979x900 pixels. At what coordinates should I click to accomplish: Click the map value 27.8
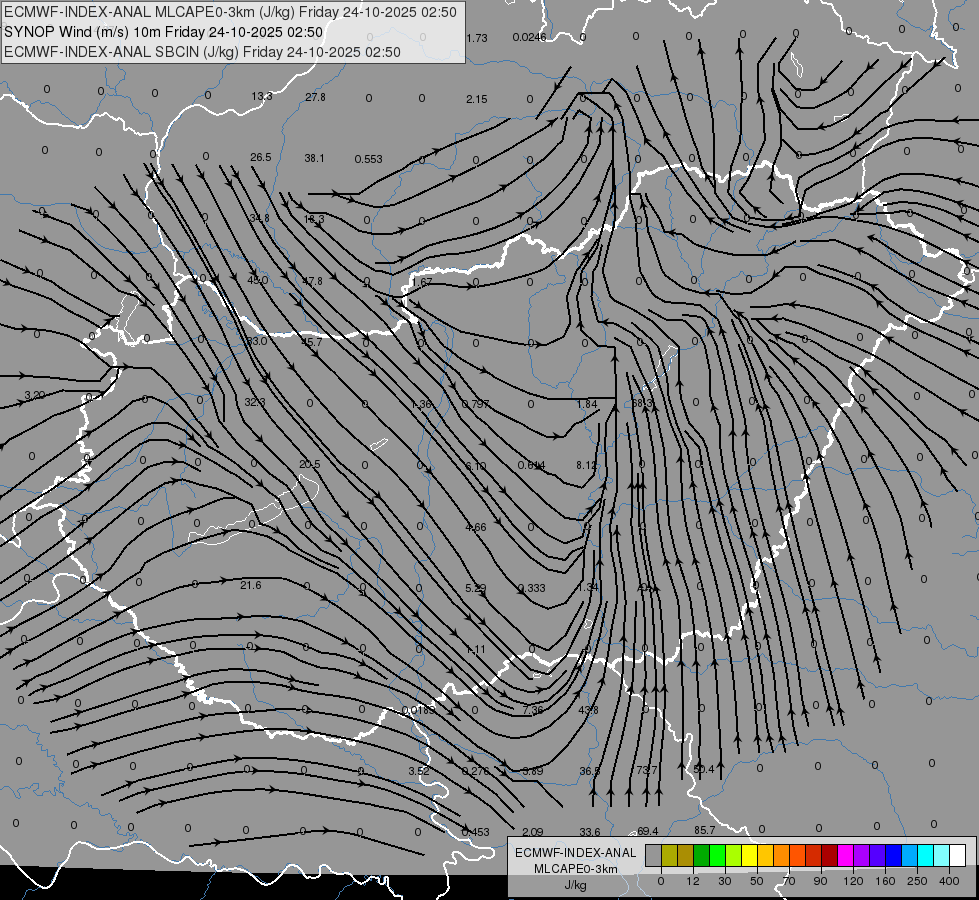point(315,97)
